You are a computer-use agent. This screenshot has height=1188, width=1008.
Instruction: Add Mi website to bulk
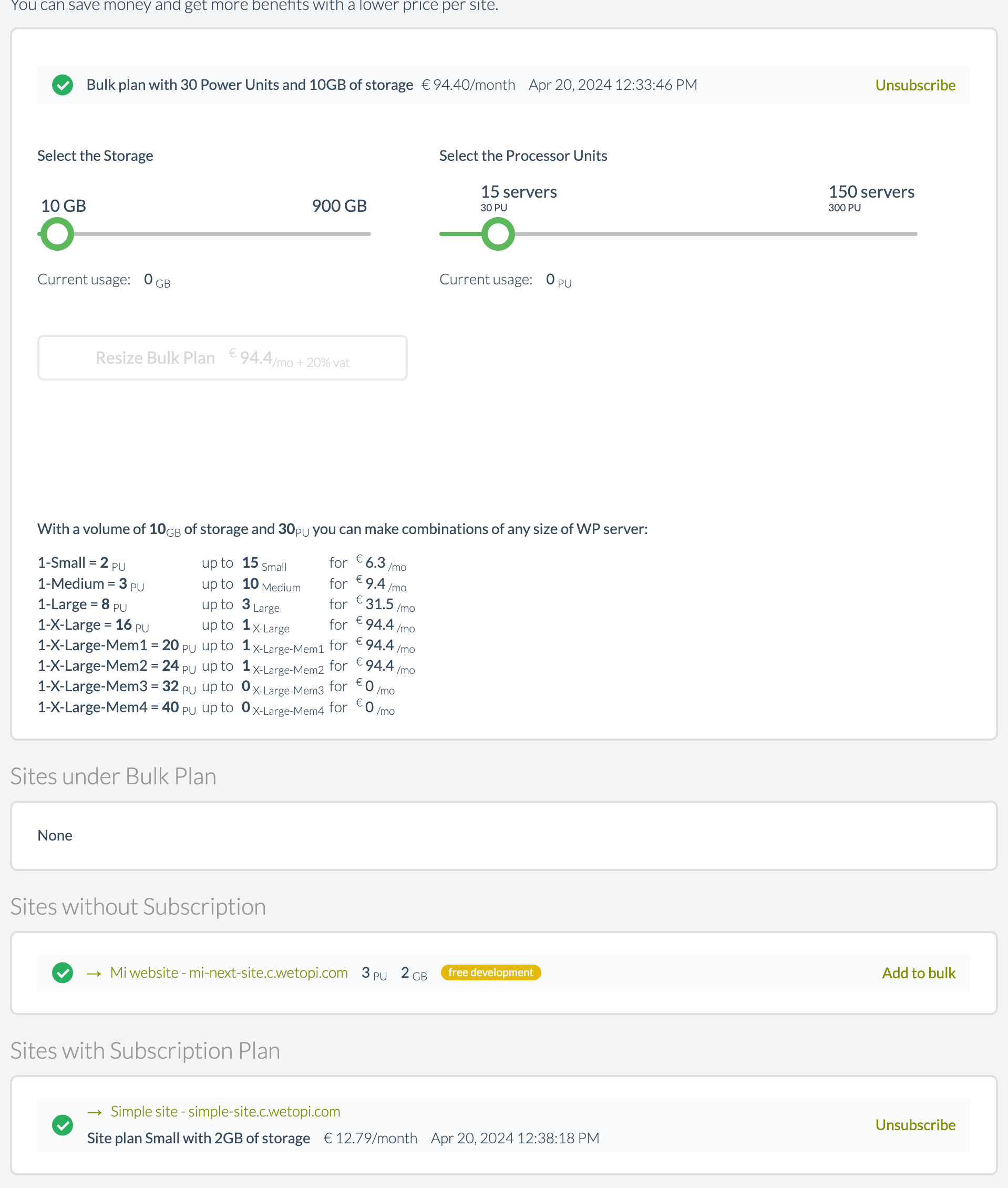(918, 973)
